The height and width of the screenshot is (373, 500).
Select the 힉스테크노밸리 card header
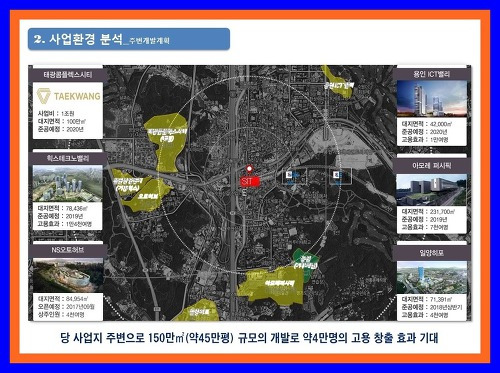pos(68,158)
